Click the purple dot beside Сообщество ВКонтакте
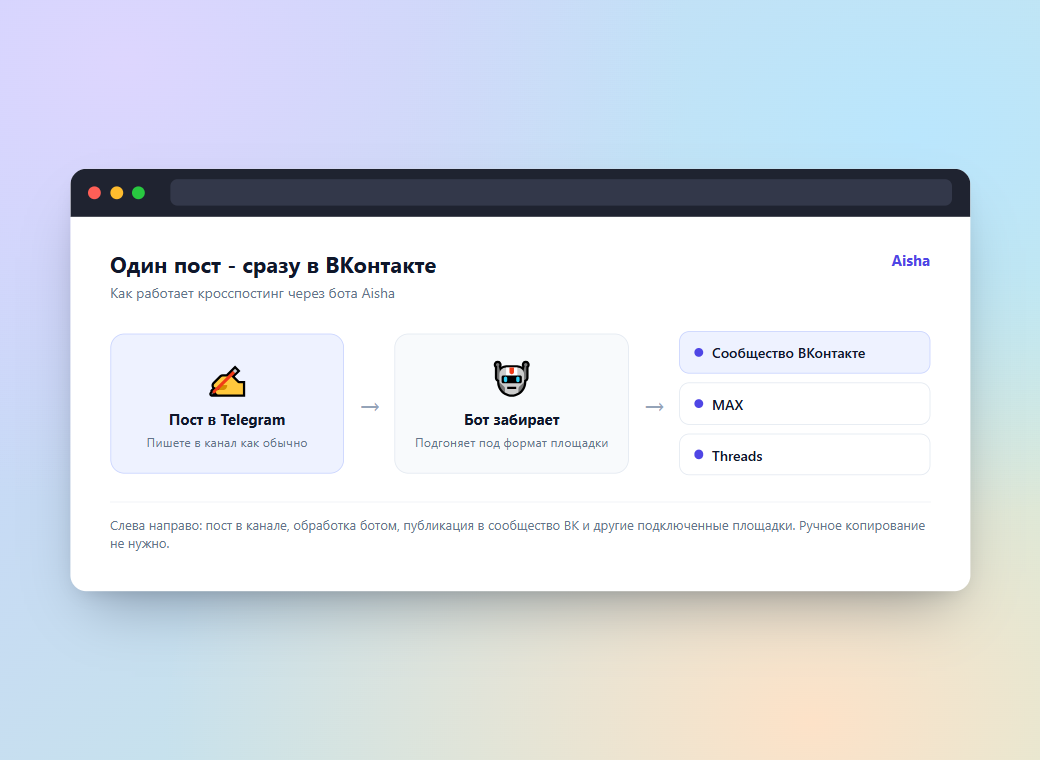This screenshot has height=760, width=1040. [698, 353]
